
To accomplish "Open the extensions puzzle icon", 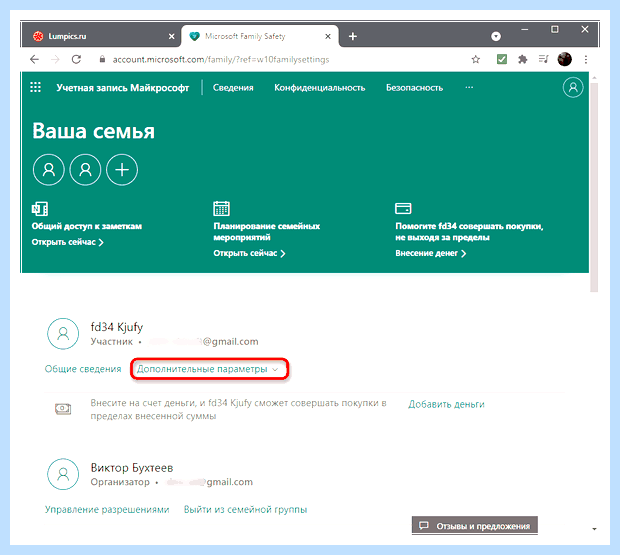I will (523, 59).
